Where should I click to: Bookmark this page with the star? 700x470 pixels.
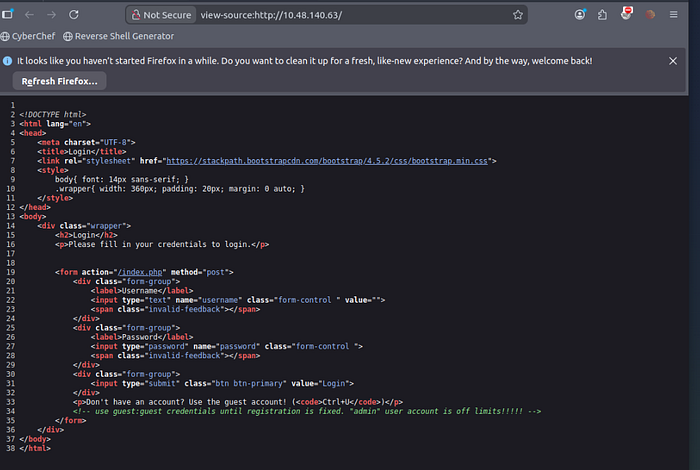pyautogui.click(x=518, y=15)
